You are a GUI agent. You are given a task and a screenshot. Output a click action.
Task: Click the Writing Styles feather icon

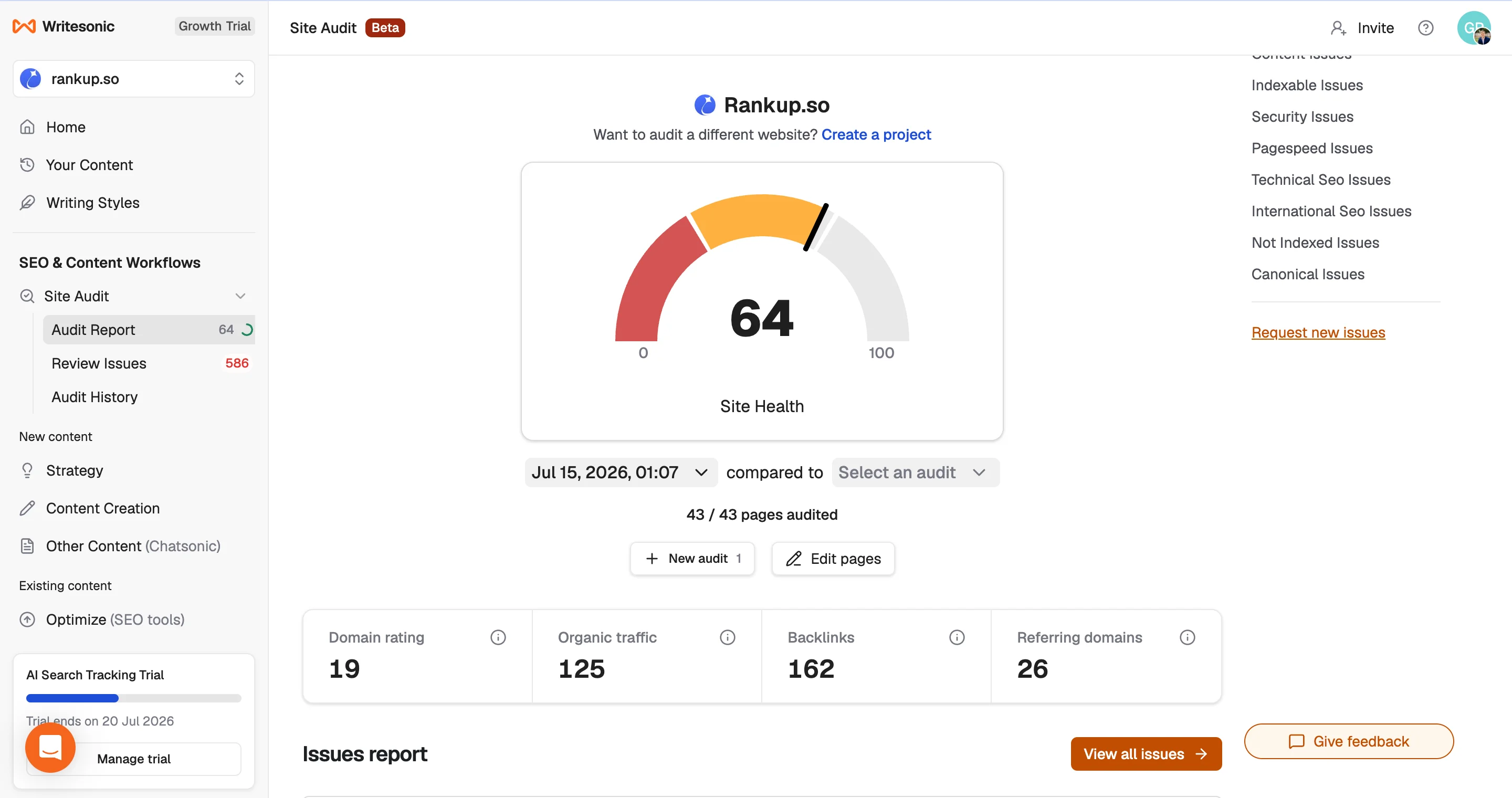point(27,203)
